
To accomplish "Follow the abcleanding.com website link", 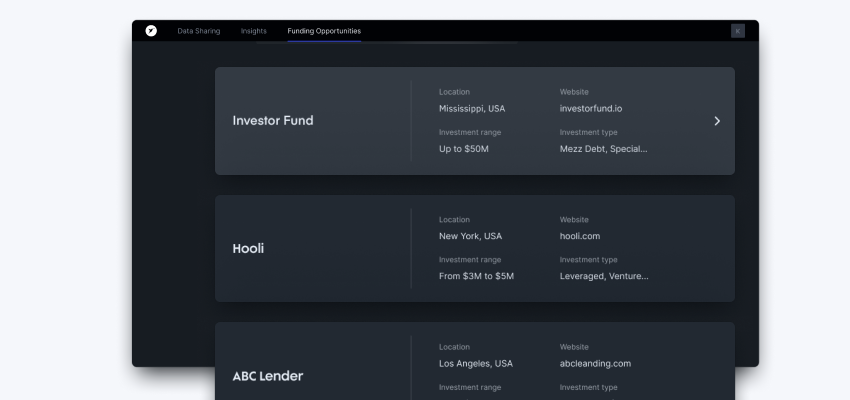I will [x=595, y=364].
